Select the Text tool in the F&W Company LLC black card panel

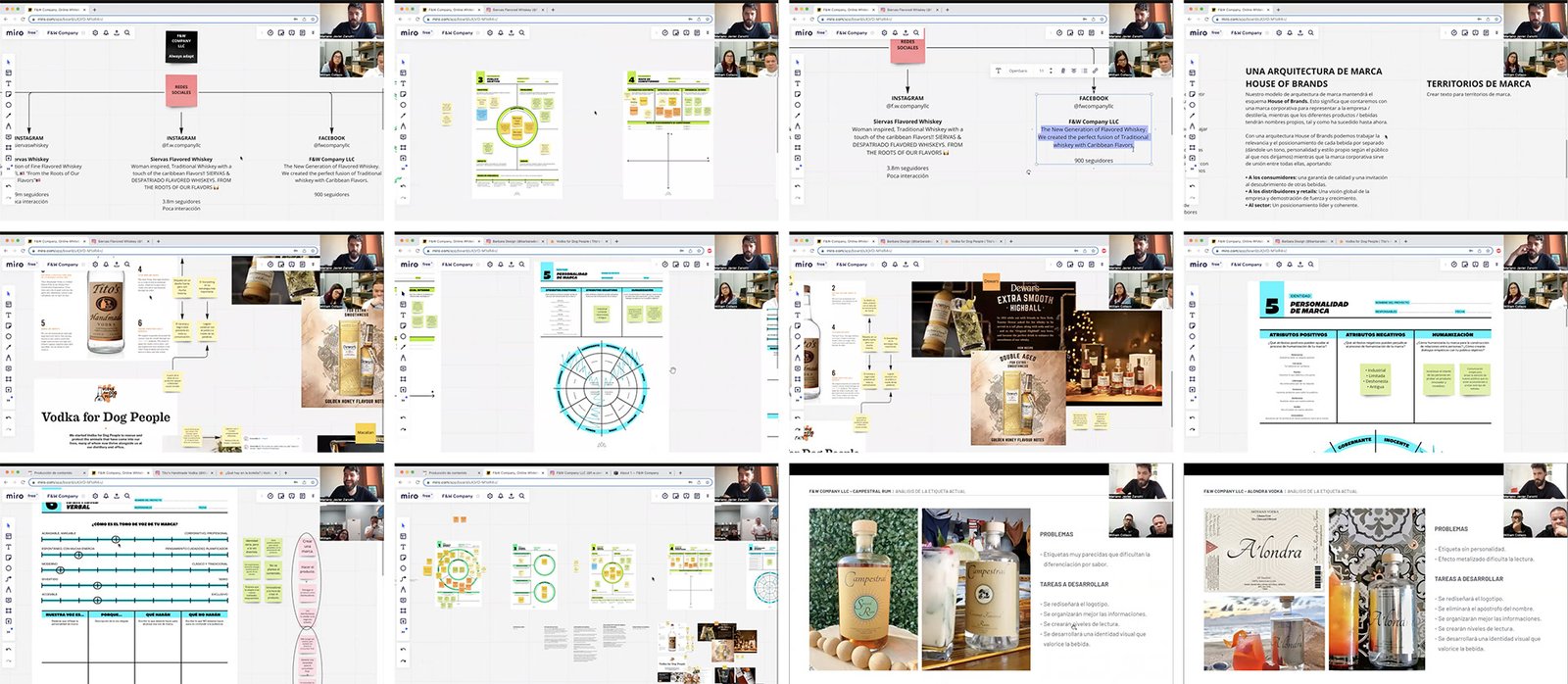9,83
